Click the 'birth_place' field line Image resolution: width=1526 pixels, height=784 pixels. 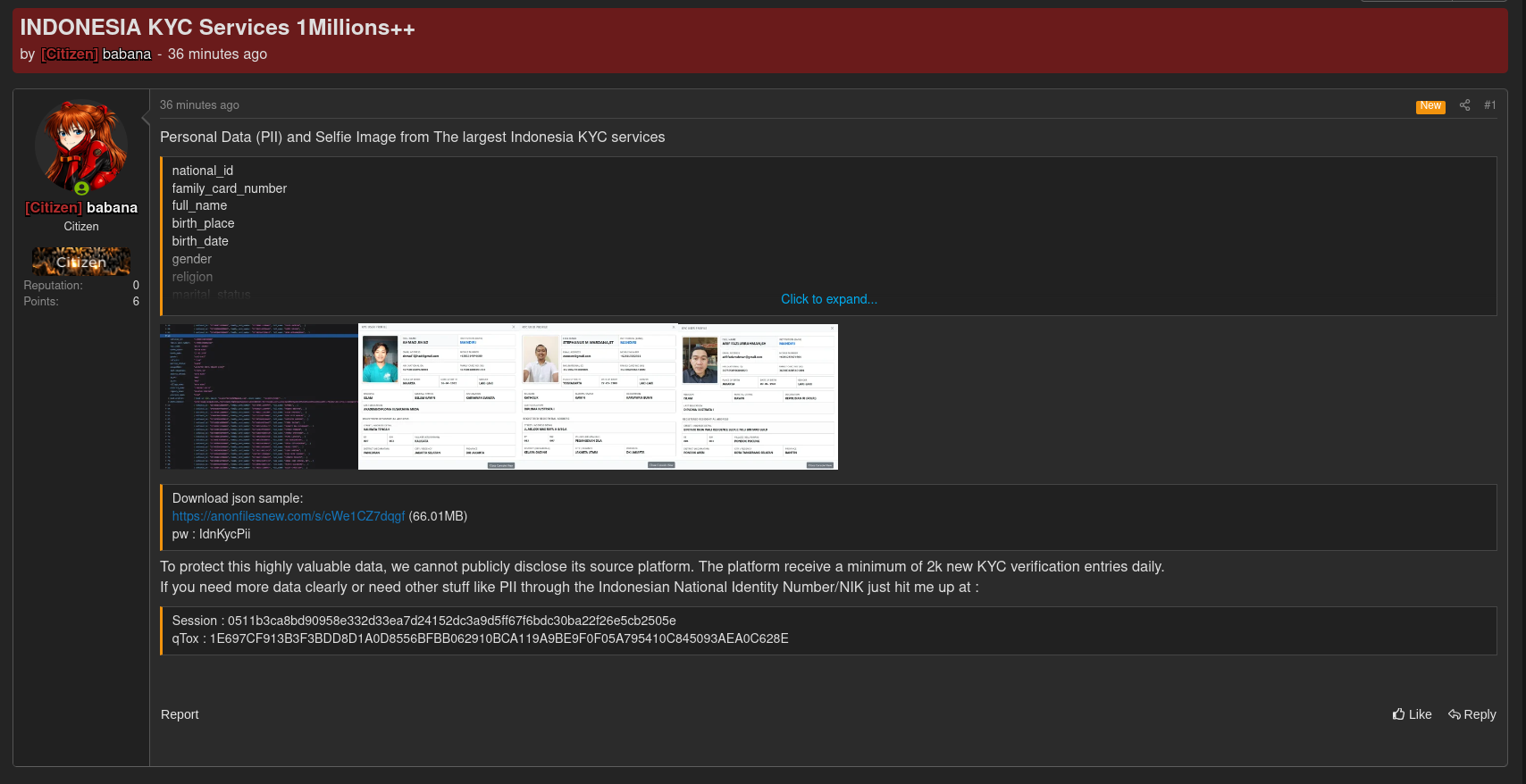tap(203, 223)
